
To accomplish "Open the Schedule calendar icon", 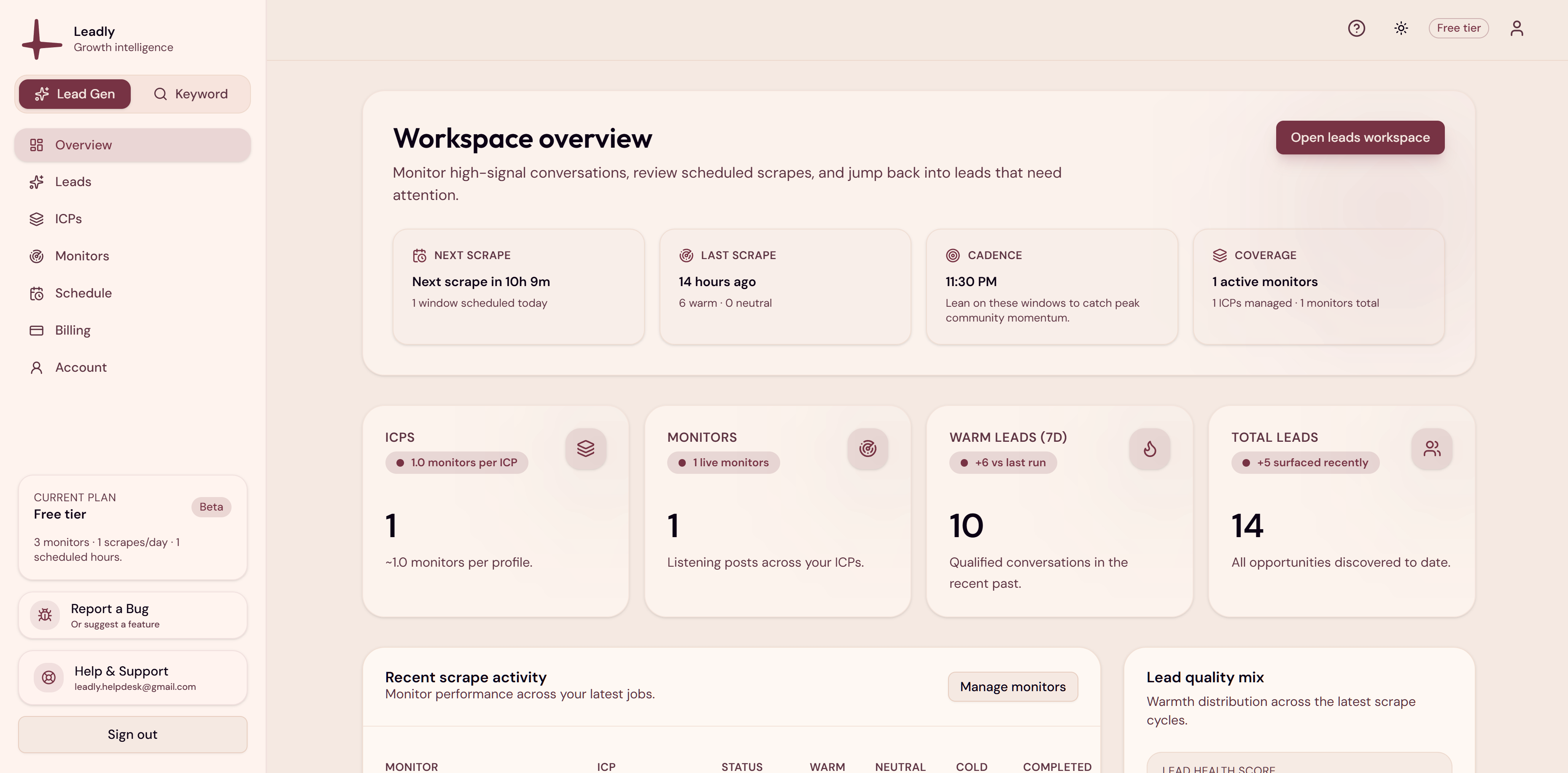I will tap(37, 293).
